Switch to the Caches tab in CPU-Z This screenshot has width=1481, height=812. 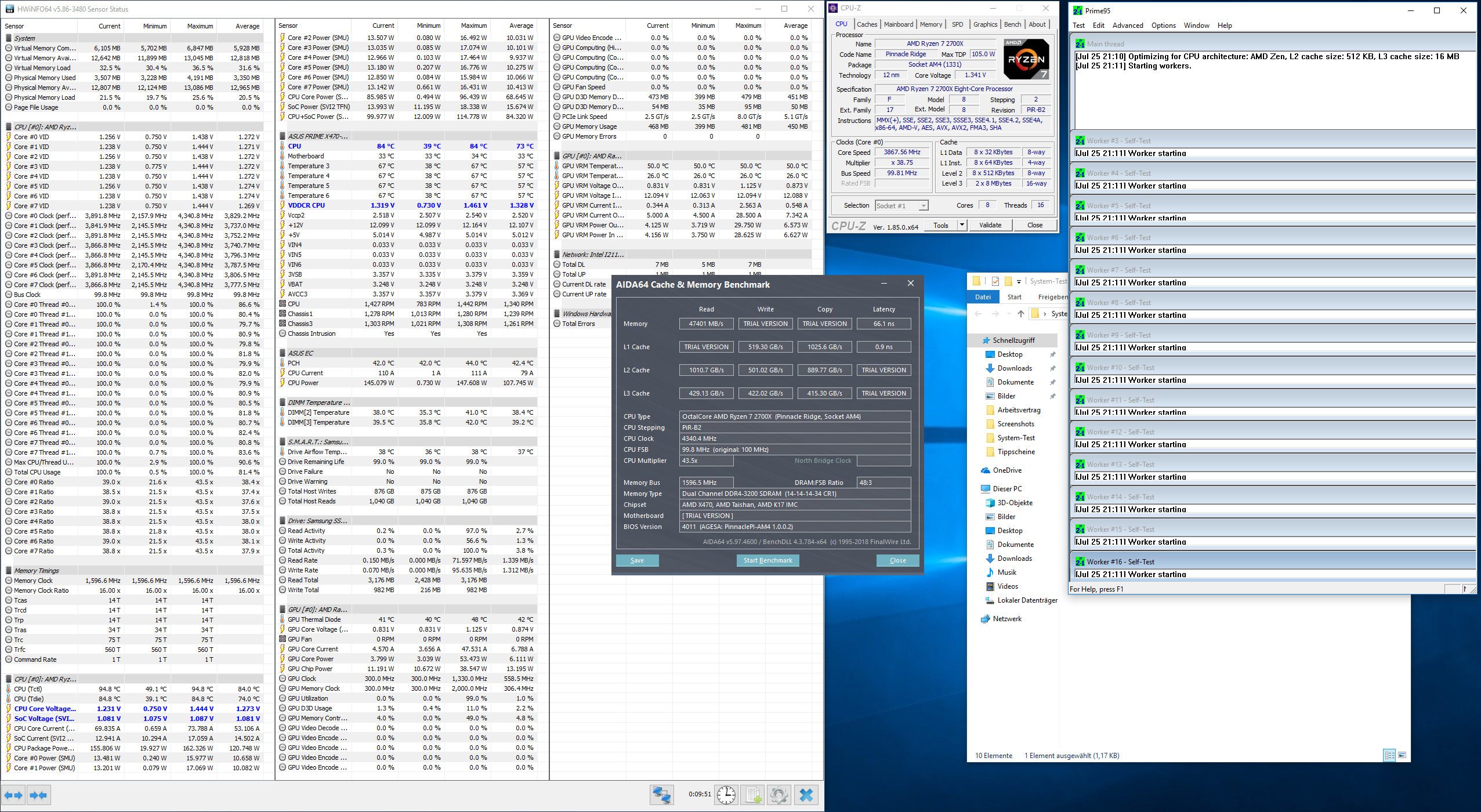(x=867, y=24)
